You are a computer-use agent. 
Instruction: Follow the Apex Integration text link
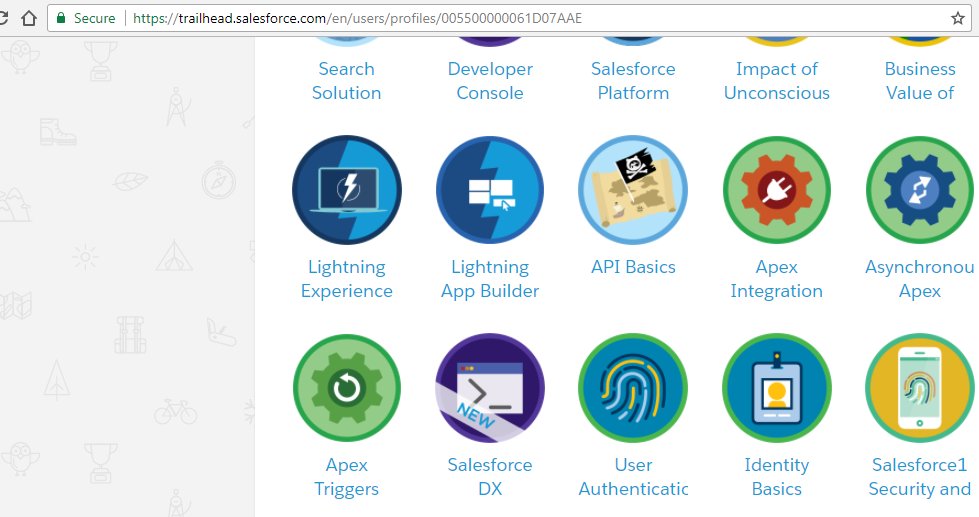(x=777, y=279)
